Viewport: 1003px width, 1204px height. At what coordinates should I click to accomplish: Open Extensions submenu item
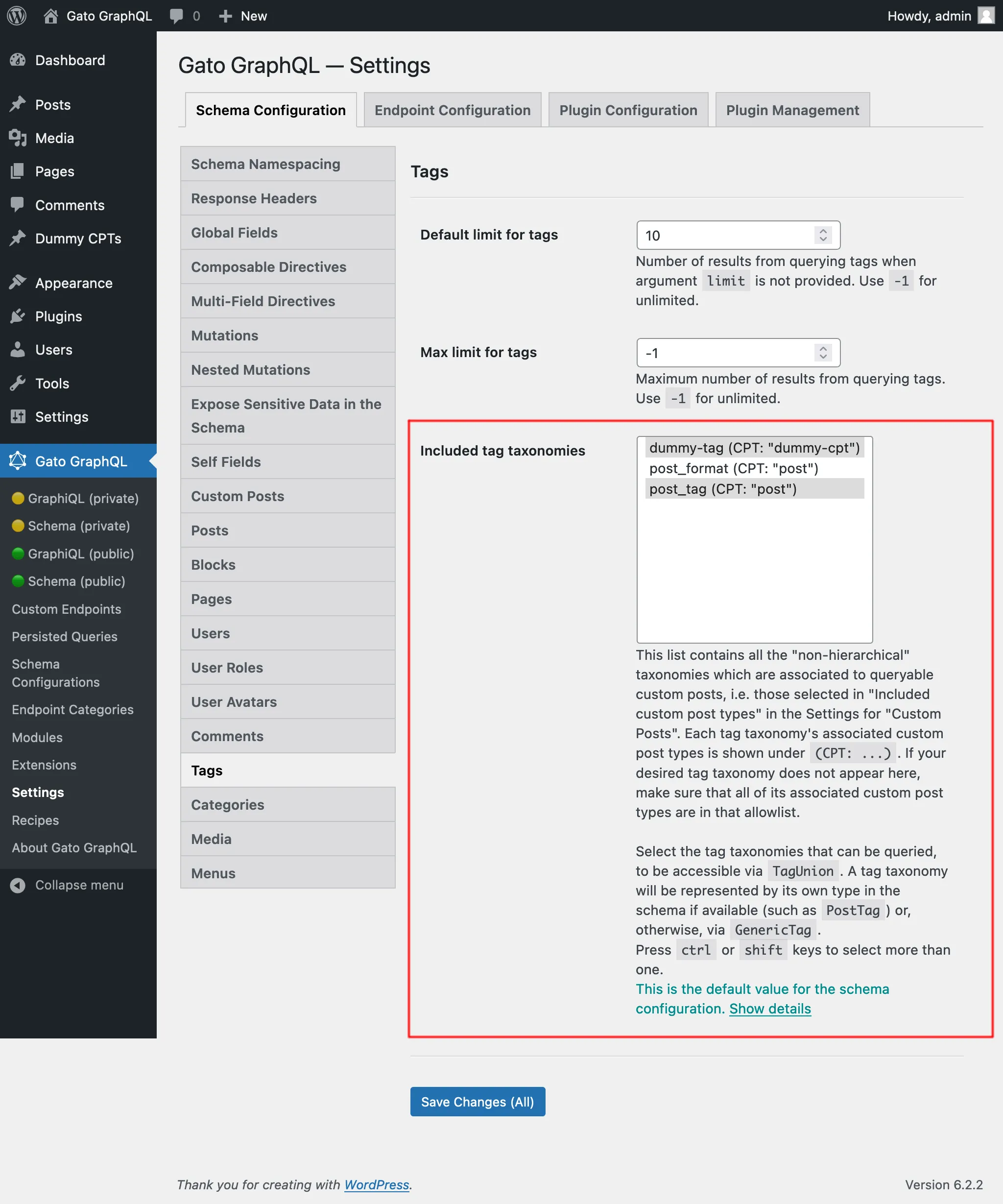click(44, 765)
